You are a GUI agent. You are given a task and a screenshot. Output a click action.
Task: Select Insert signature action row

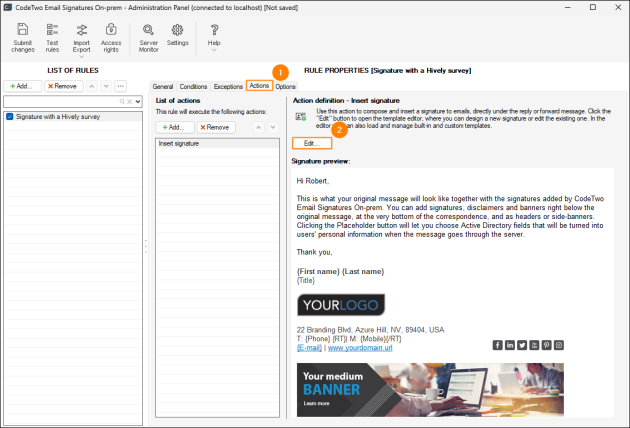[x=217, y=143]
